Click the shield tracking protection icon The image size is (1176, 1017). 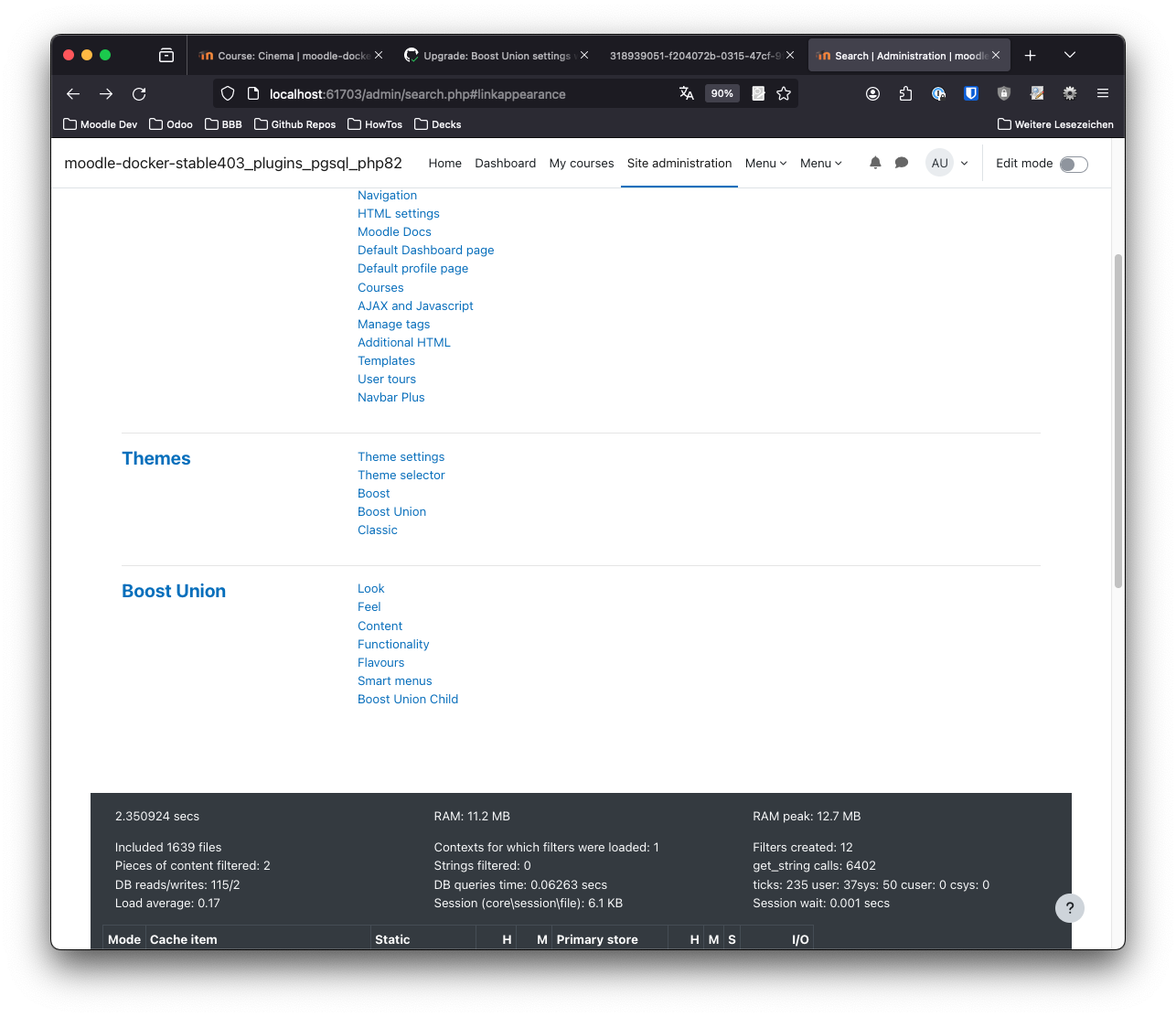click(x=228, y=94)
